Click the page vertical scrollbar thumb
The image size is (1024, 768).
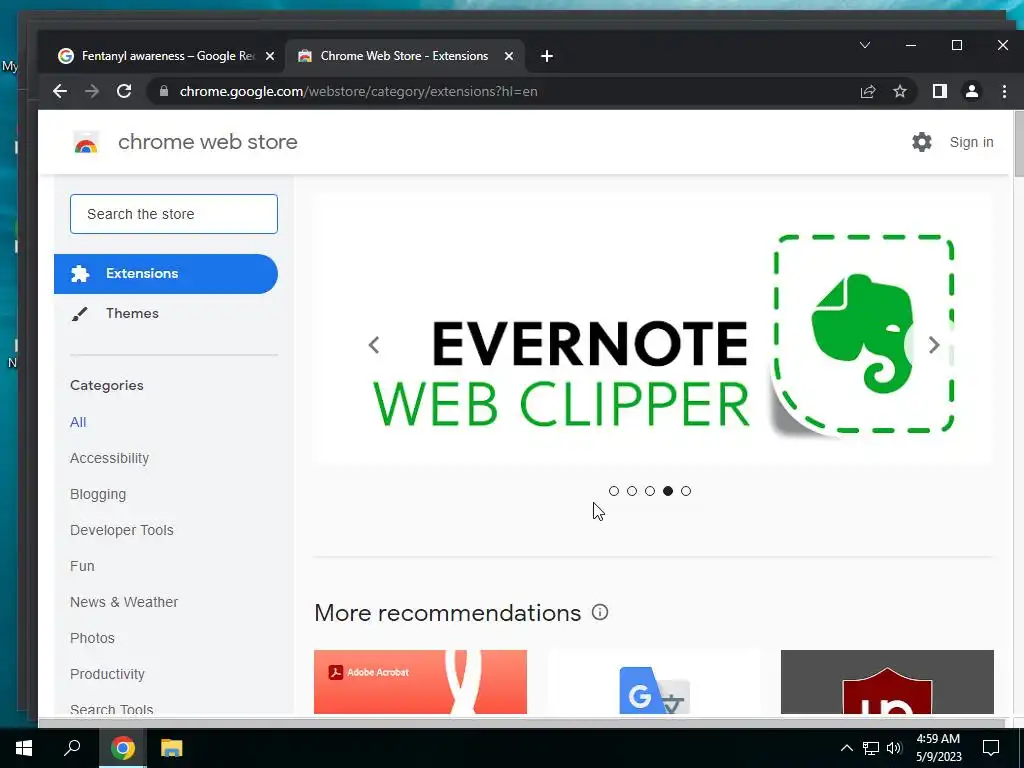point(1019,144)
